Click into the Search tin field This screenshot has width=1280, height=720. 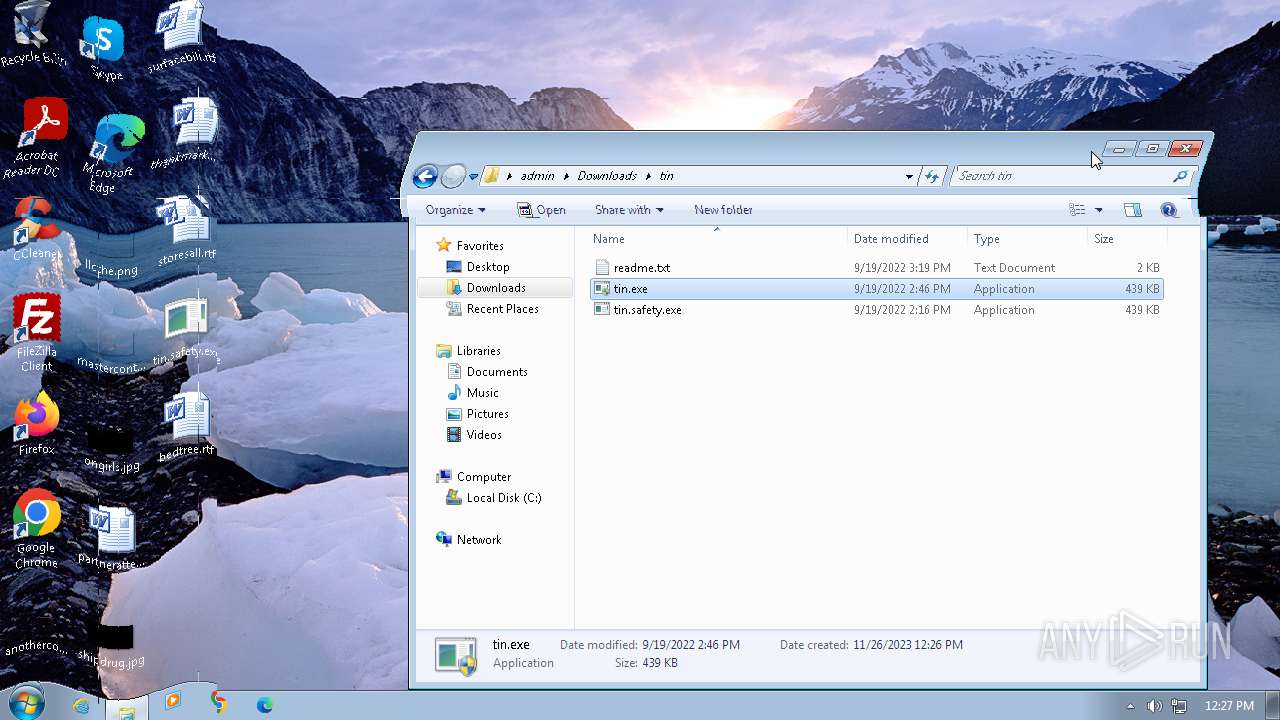point(1061,176)
